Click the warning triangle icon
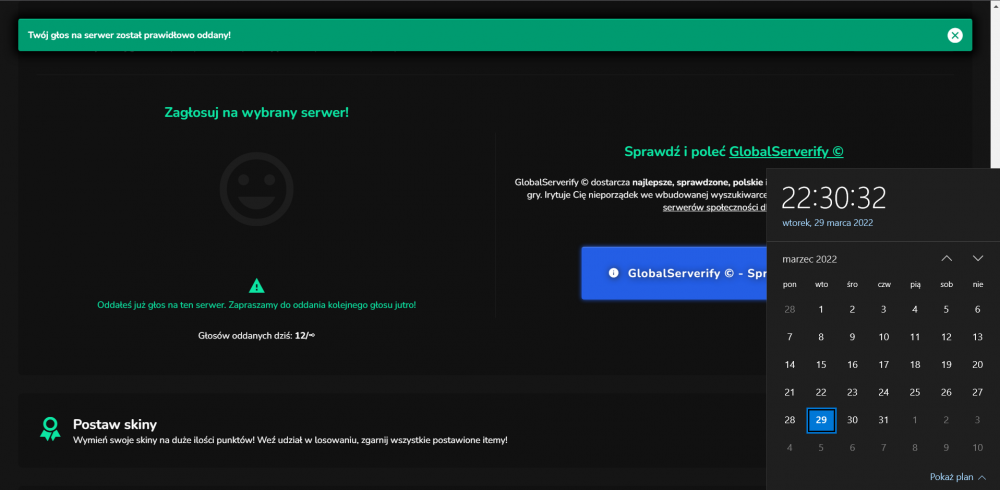The image size is (1000, 490). pyautogui.click(x=256, y=285)
